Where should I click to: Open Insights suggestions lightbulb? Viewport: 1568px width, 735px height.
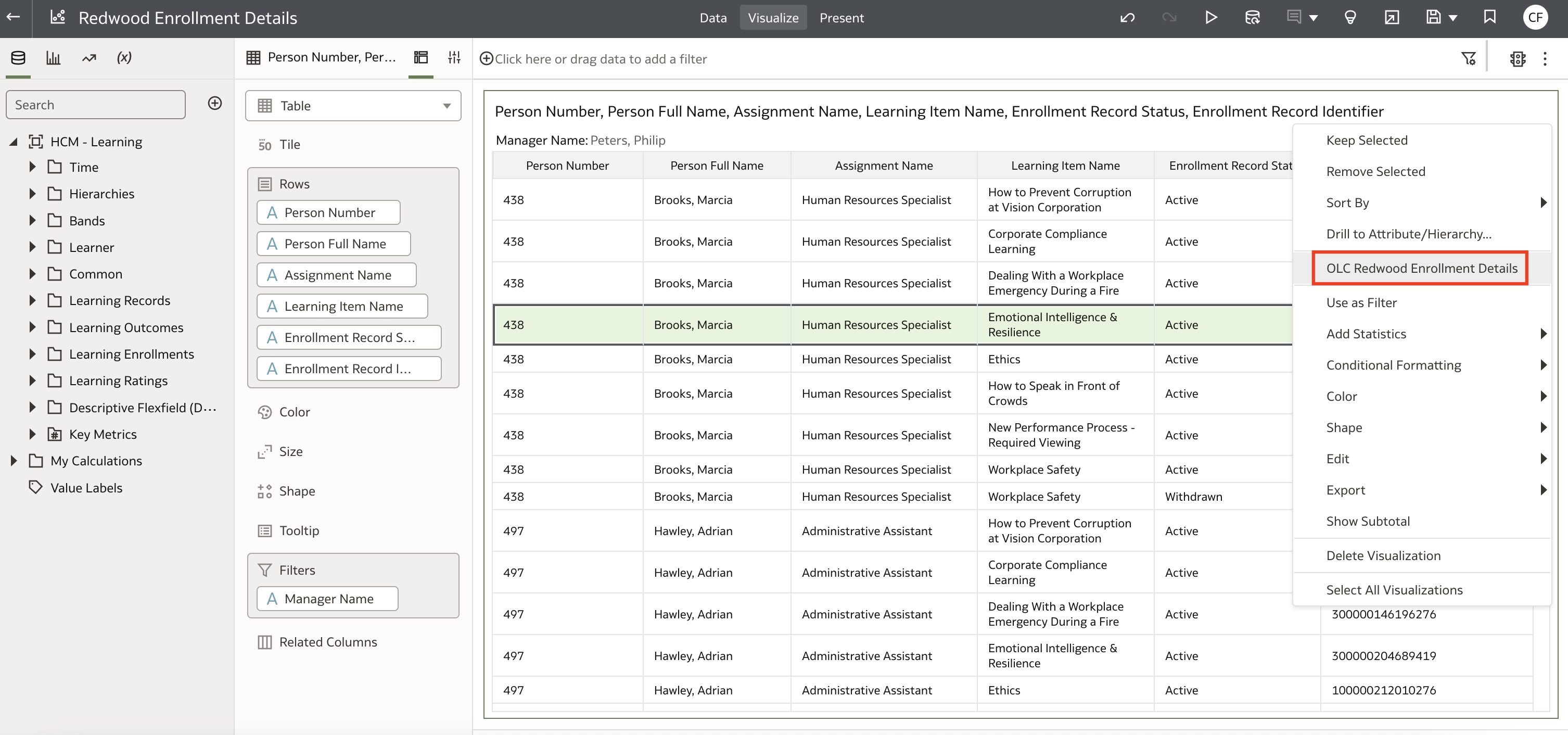(1350, 17)
